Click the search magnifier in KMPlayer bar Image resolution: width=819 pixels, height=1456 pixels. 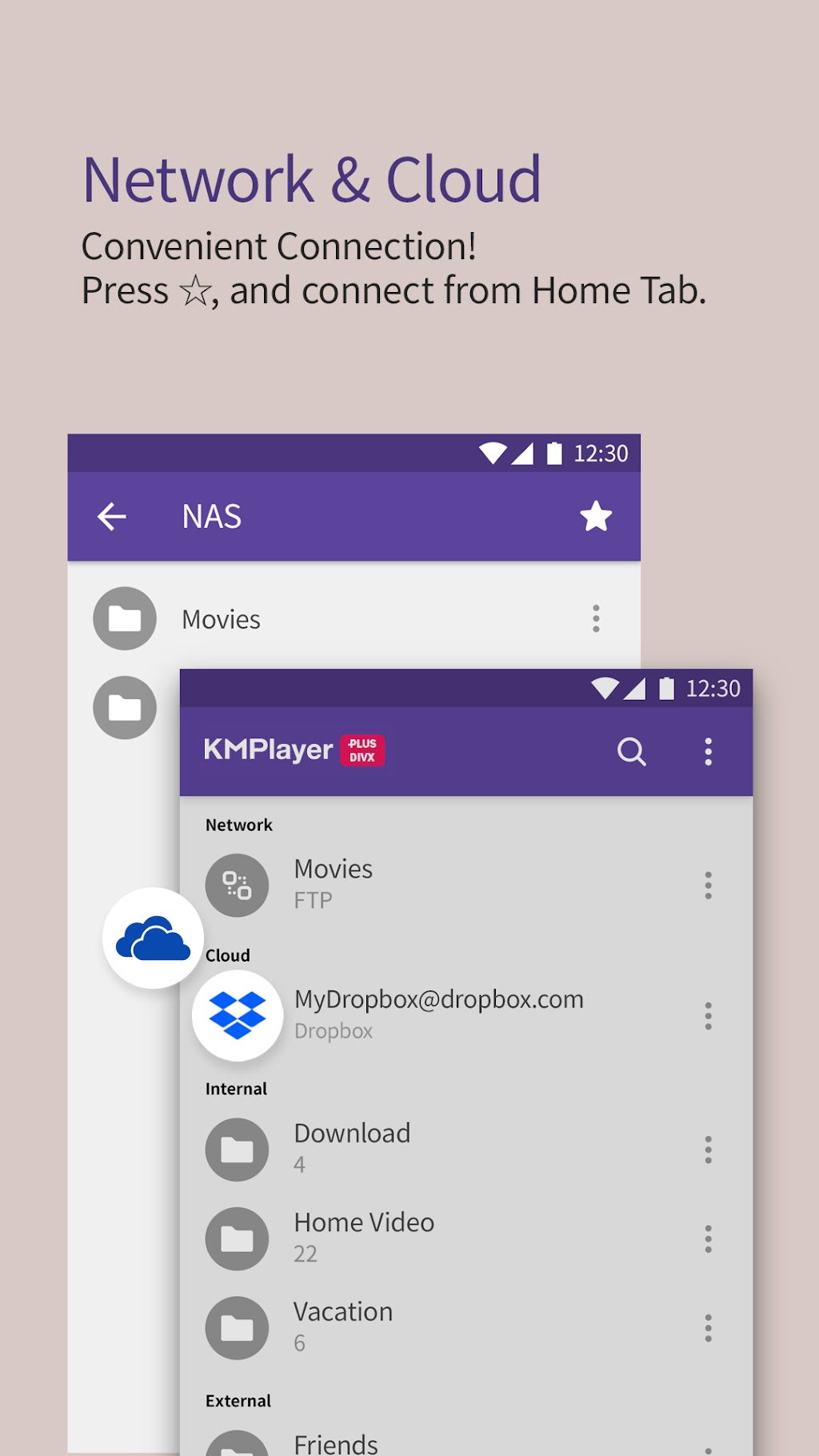coord(631,752)
